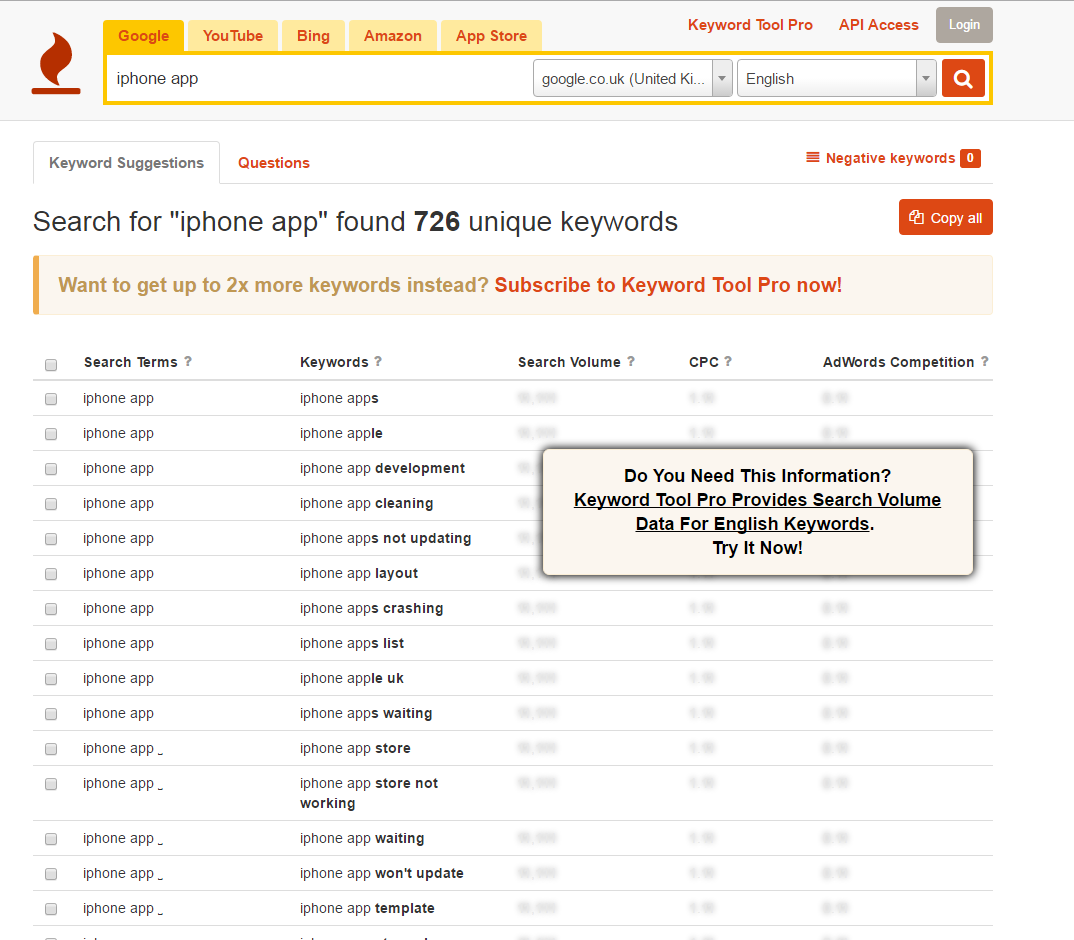Click the keyword 'iphone apps not updating'
The width and height of the screenshot is (1074, 940).
pyautogui.click(x=385, y=539)
